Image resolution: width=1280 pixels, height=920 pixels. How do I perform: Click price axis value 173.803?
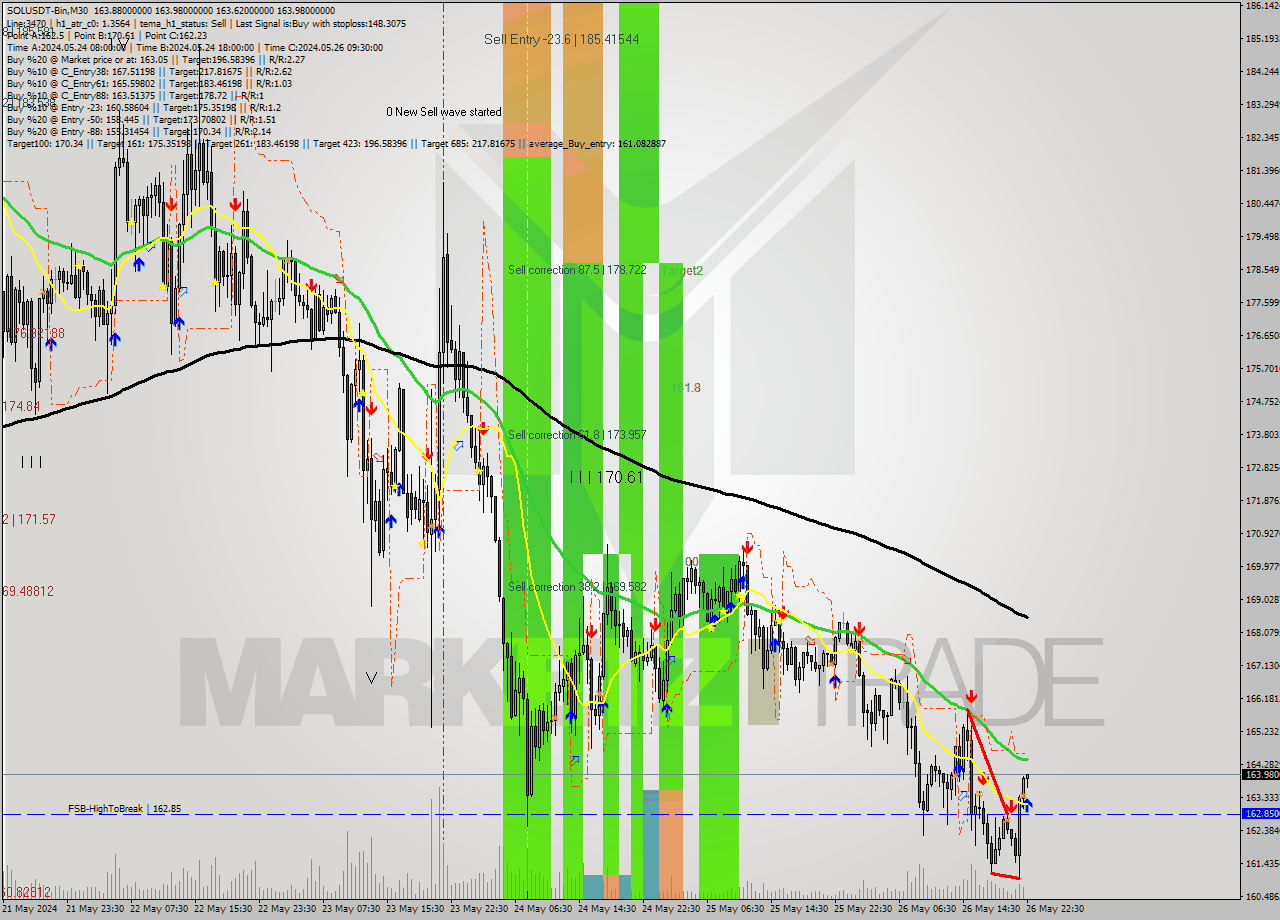coord(1262,434)
